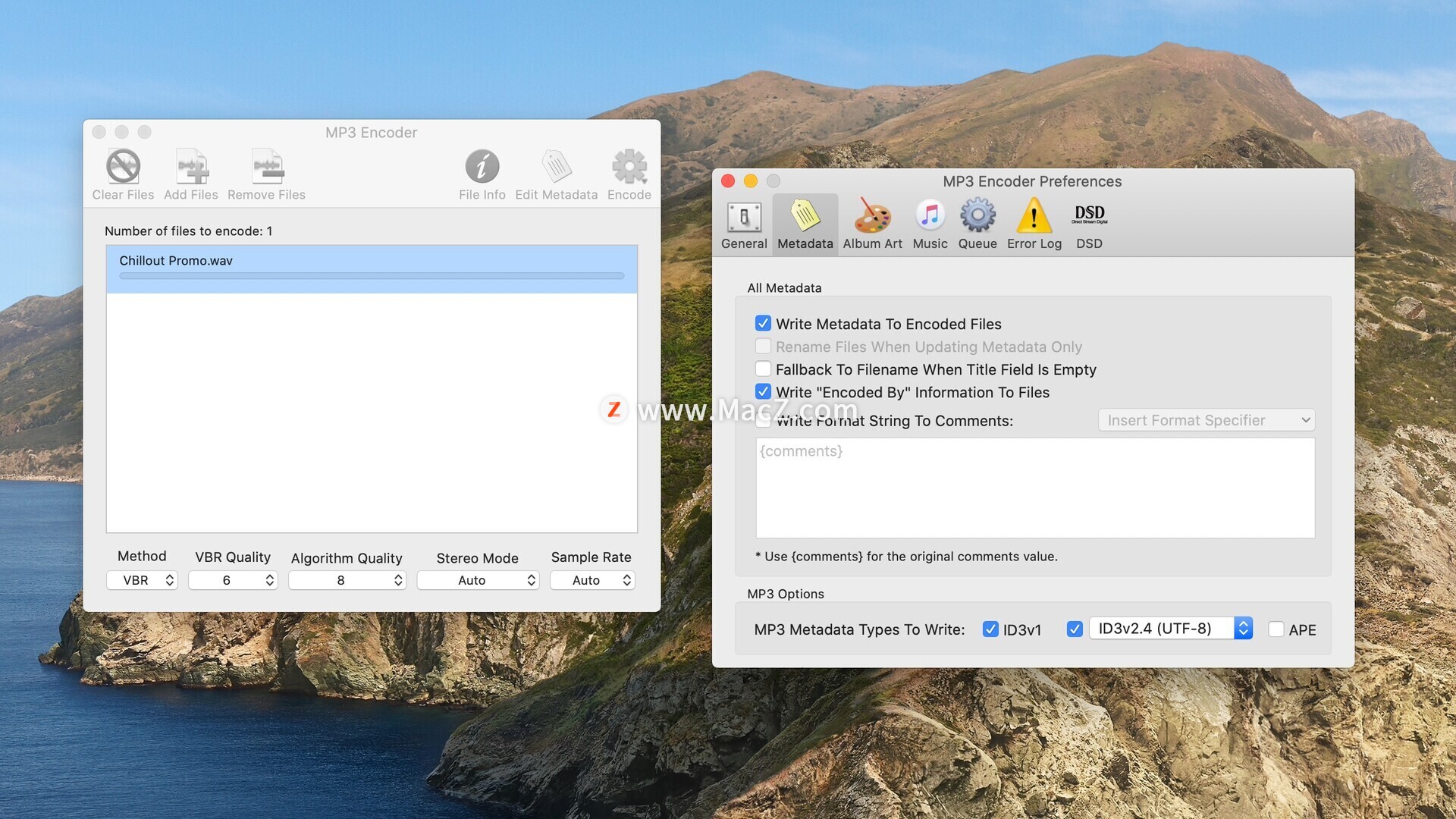Toggle Write Metadata To Encoded Files
This screenshot has height=819, width=1456.
pyautogui.click(x=763, y=324)
